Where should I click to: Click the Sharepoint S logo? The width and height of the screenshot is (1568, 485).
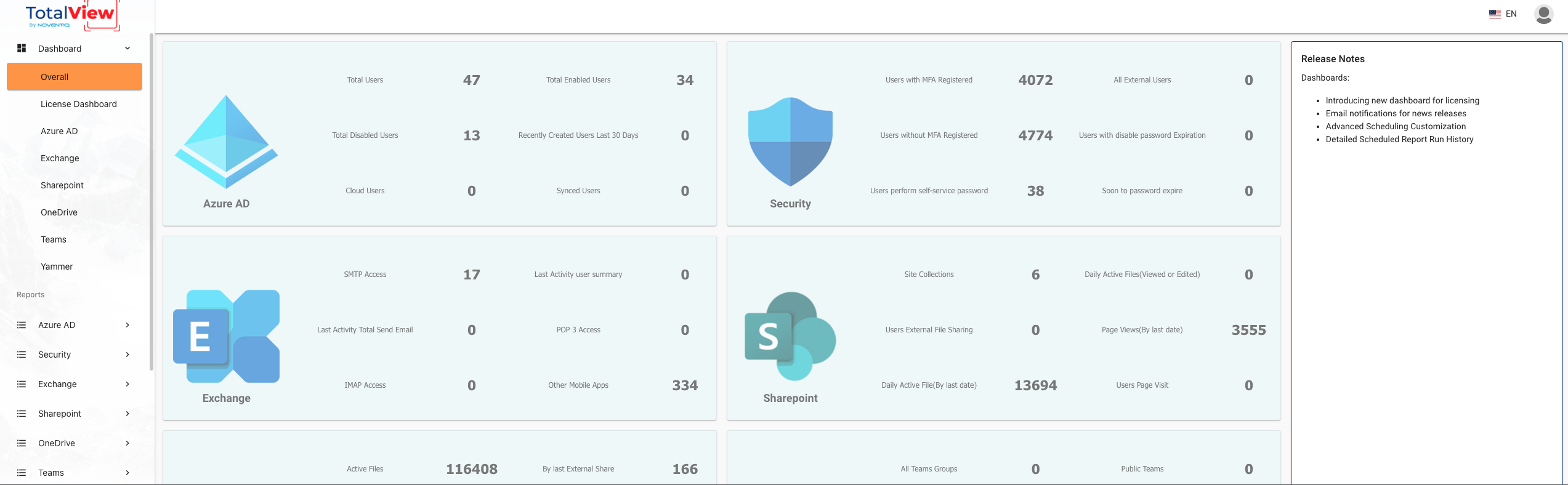(x=790, y=336)
